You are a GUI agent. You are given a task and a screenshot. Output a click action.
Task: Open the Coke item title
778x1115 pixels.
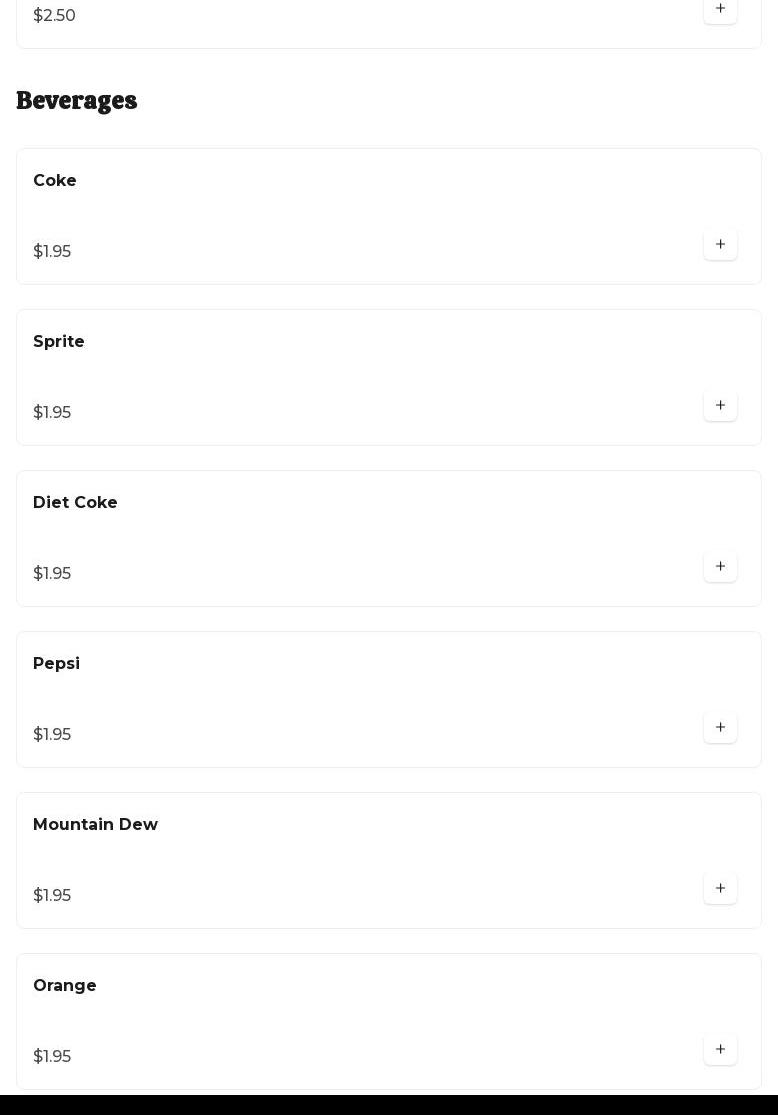pos(55,181)
